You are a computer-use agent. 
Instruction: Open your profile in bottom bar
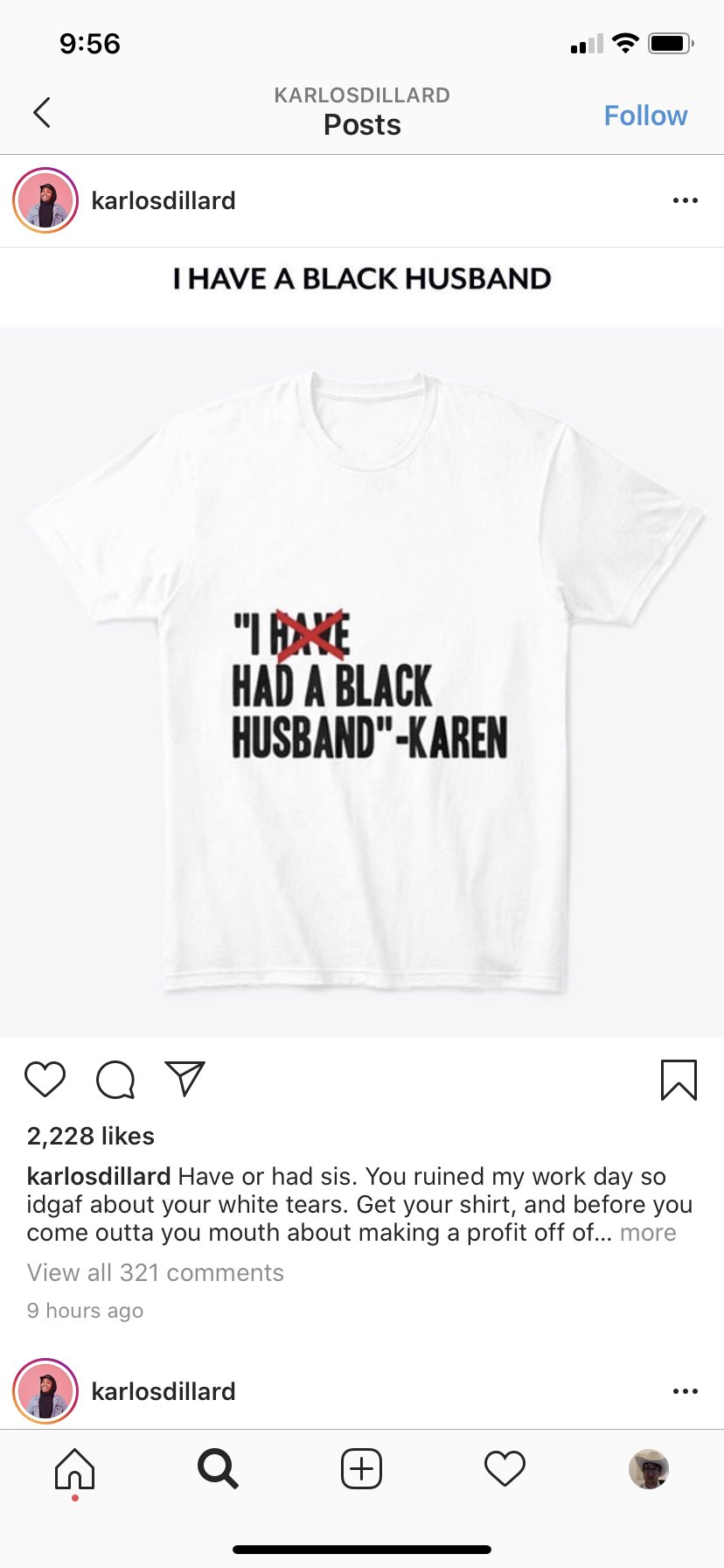tap(649, 1468)
